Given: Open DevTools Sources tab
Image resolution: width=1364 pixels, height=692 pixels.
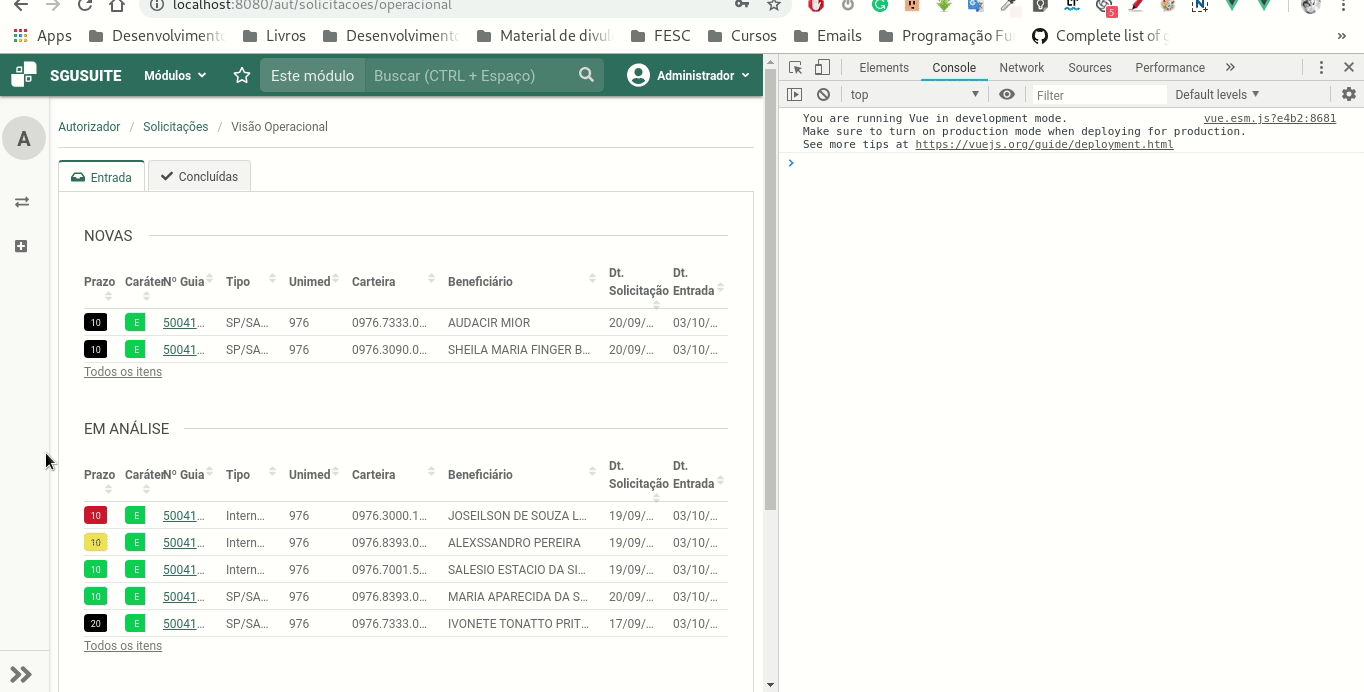Looking at the screenshot, I should pyautogui.click(x=1090, y=68).
